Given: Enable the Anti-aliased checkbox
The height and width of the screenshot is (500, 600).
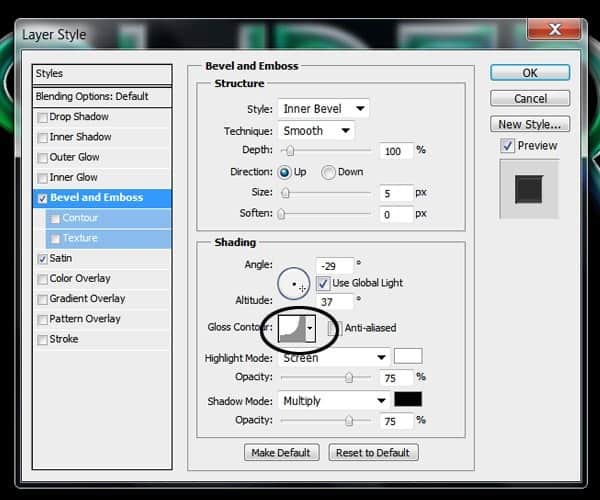Looking at the screenshot, I should click(334, 328).
